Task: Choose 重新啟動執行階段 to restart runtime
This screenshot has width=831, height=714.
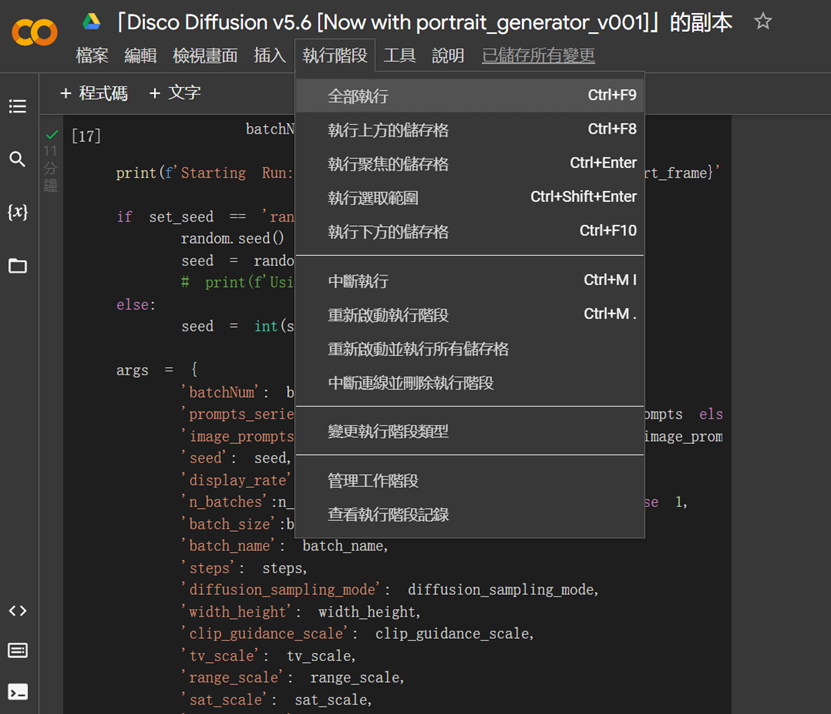Action: (470, 315)
